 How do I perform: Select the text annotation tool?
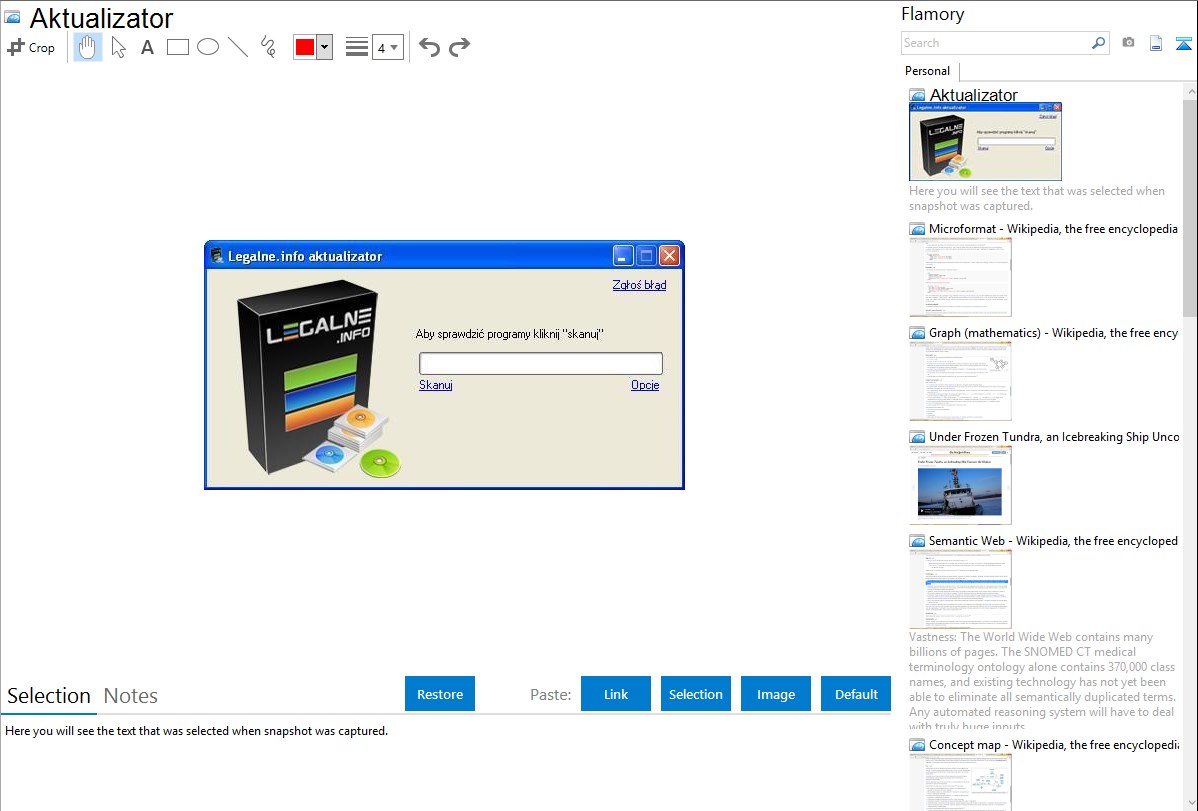point(147,47)
